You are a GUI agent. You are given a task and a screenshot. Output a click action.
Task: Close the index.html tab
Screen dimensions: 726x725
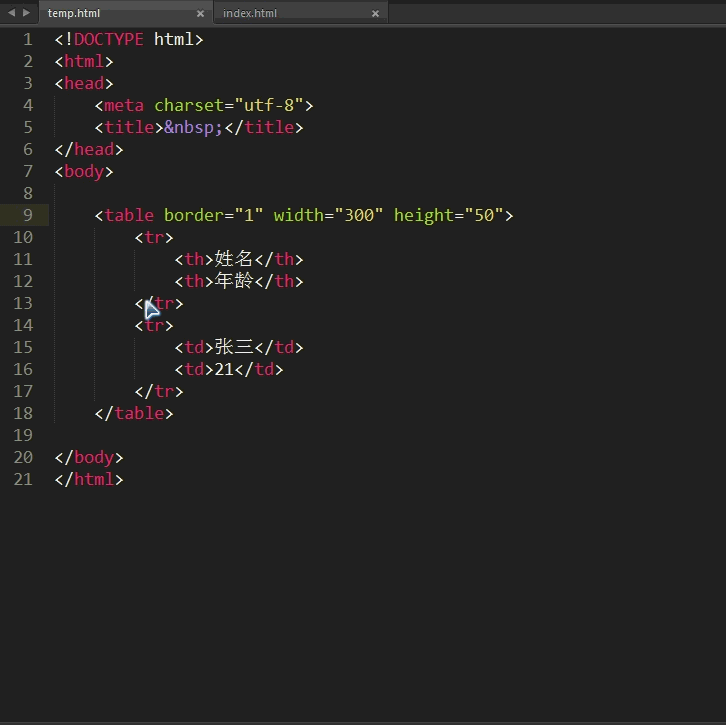pyautogui.click(x=375, y=14)
